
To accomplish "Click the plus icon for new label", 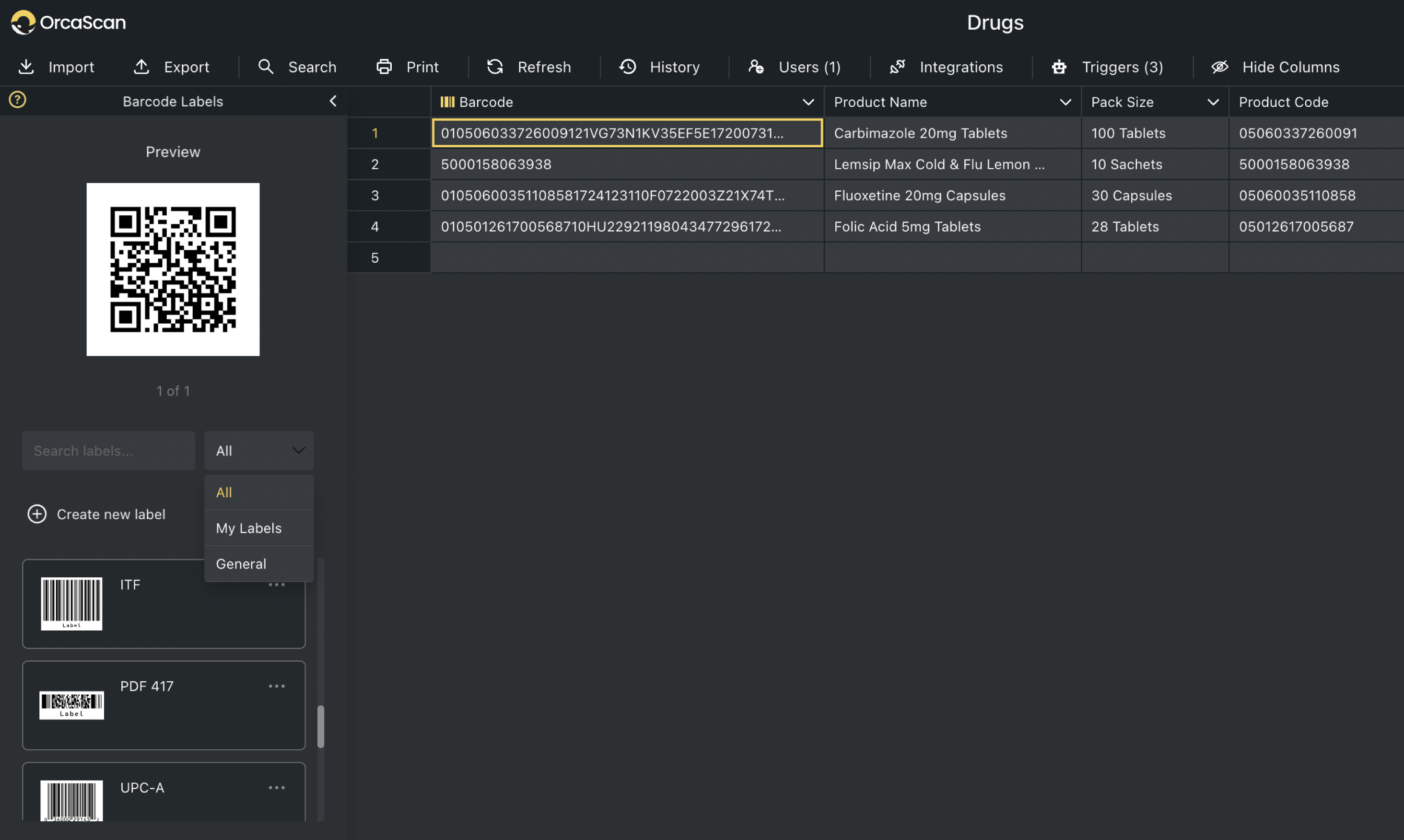I will click(x=37, y=514).
